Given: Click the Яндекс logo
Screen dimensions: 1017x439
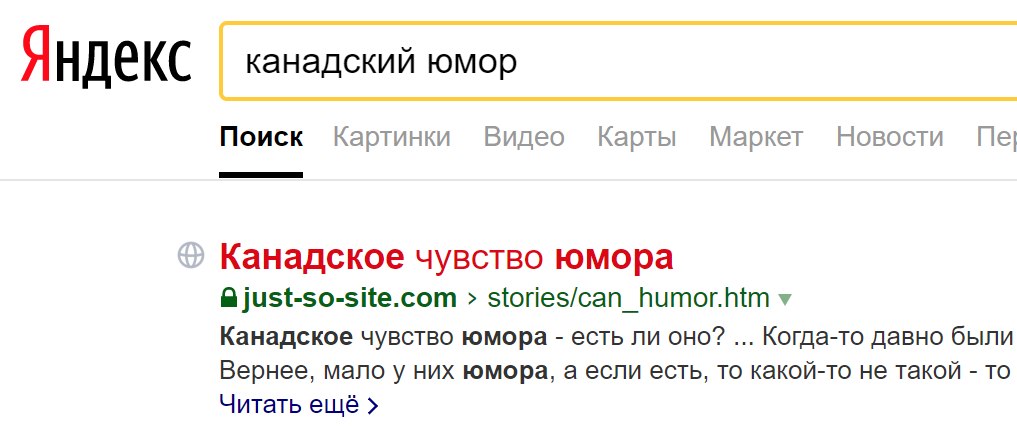Looking at the screenshot, I should pos(106,58).
